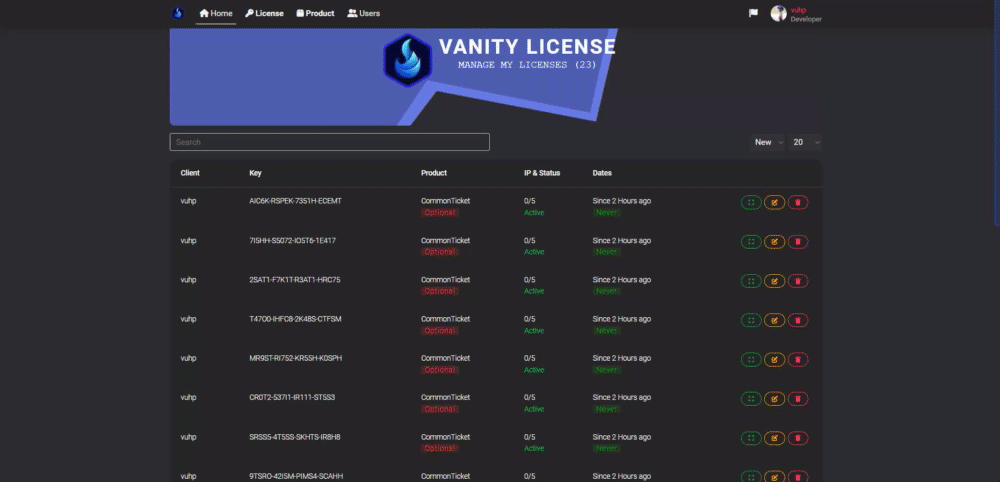The width and height of the screenshot is (1000, 482).
Task: Click the green view icon for key SRSS5-4T5SS
Action: click(751, 439)
